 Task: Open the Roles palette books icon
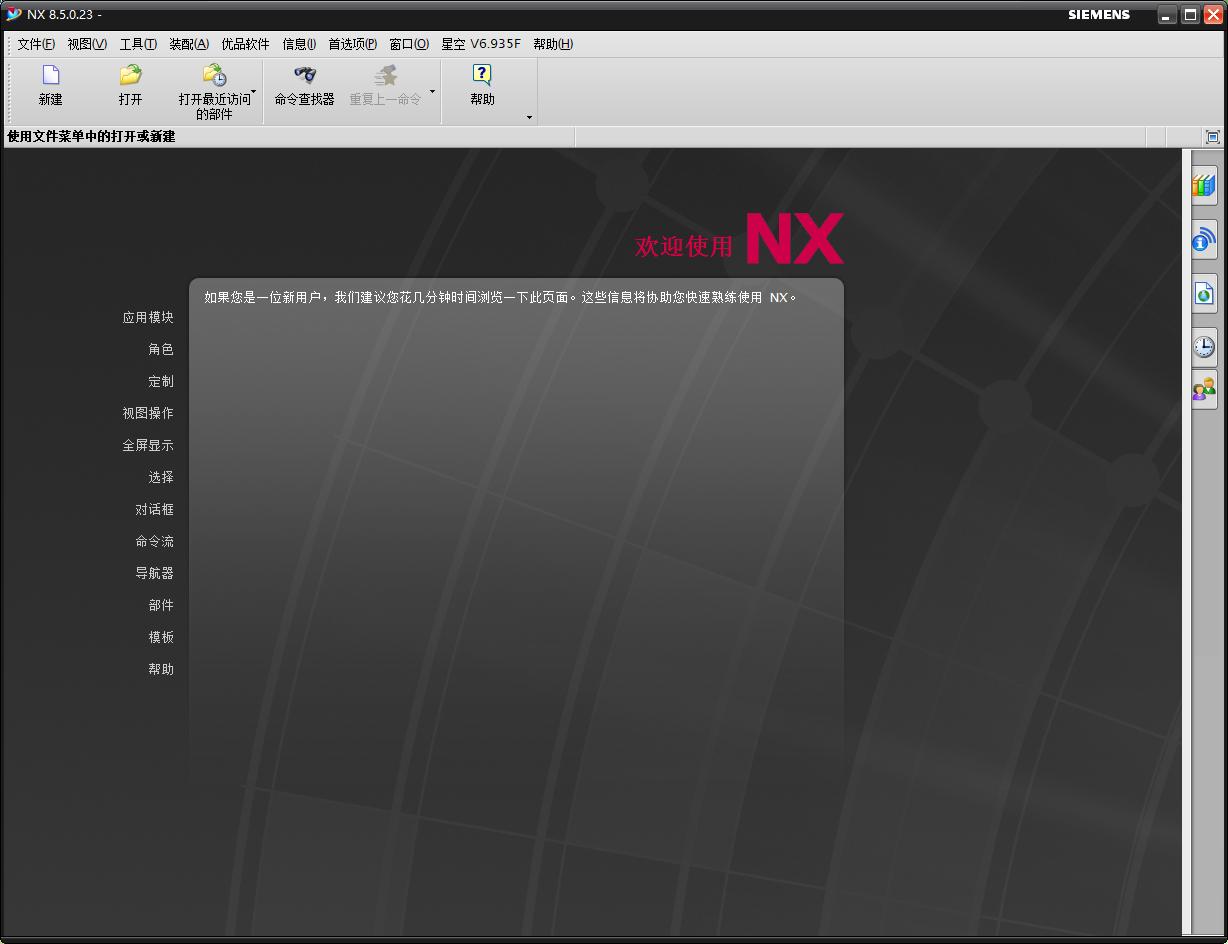(x=1204, y=185)
